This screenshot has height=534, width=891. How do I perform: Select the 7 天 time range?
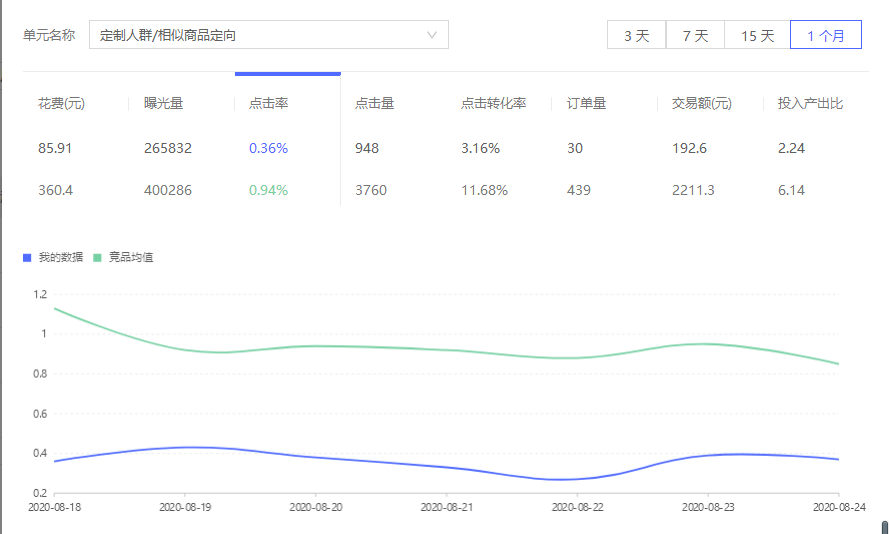(x=695, y=35)
